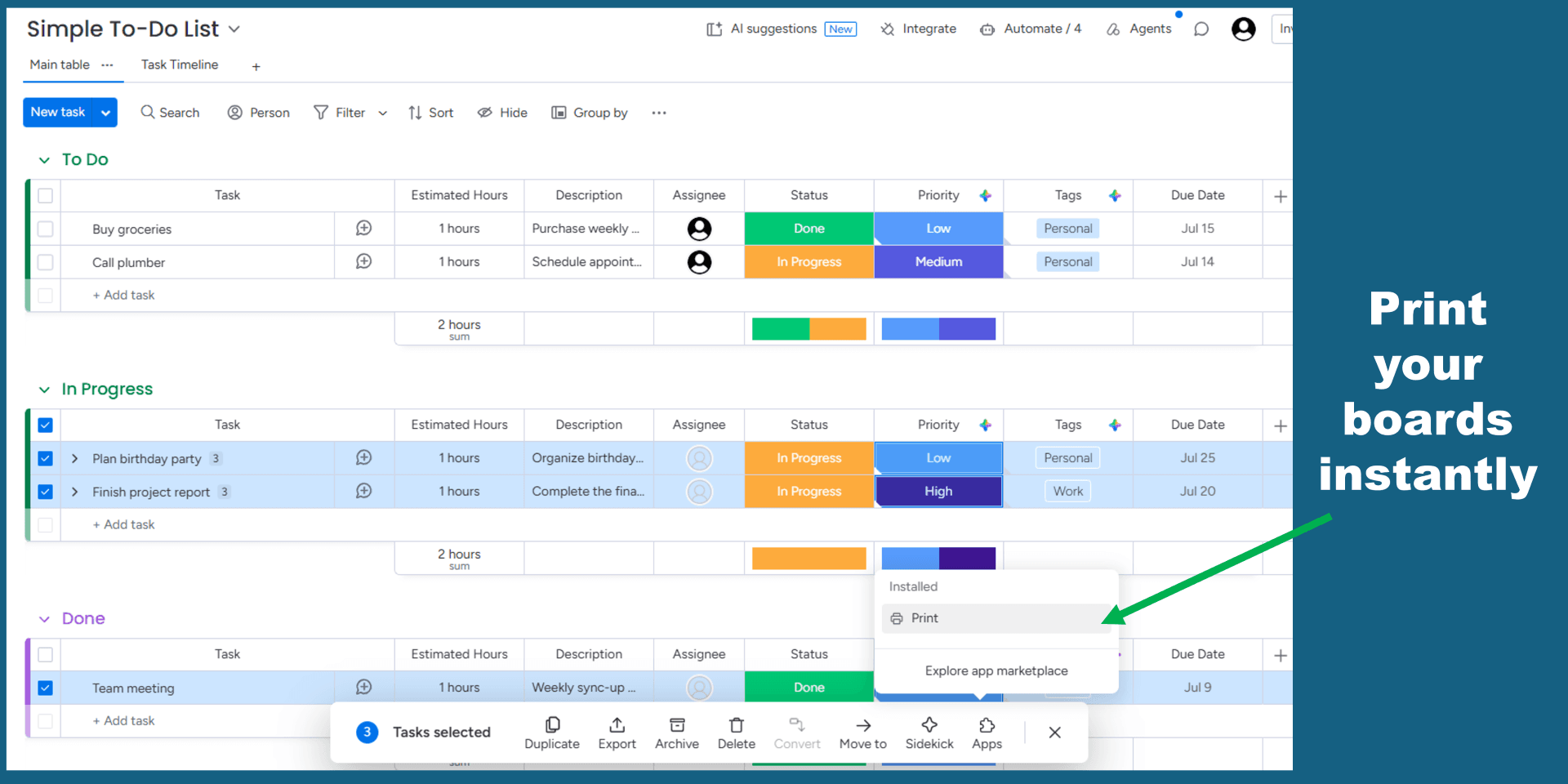The height and width of the screenshot is (784, 1568).
Task: Open the Filter dropdown arrow
Action: 383,114
